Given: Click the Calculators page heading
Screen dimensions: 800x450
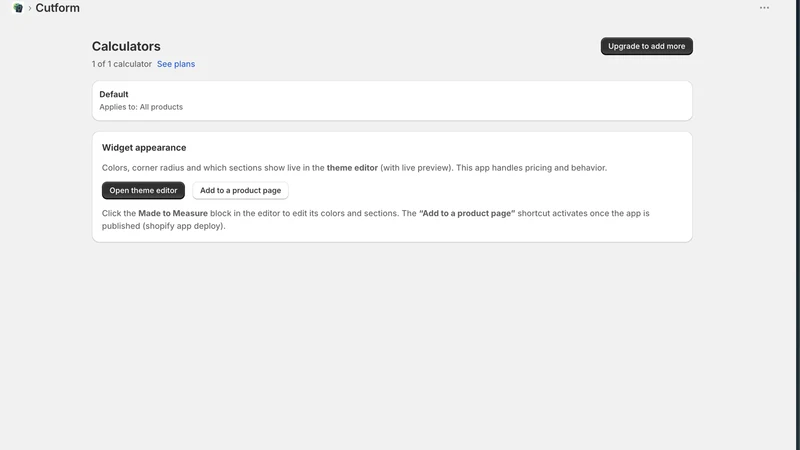Looking at the screenshot, I should point(126,46).
